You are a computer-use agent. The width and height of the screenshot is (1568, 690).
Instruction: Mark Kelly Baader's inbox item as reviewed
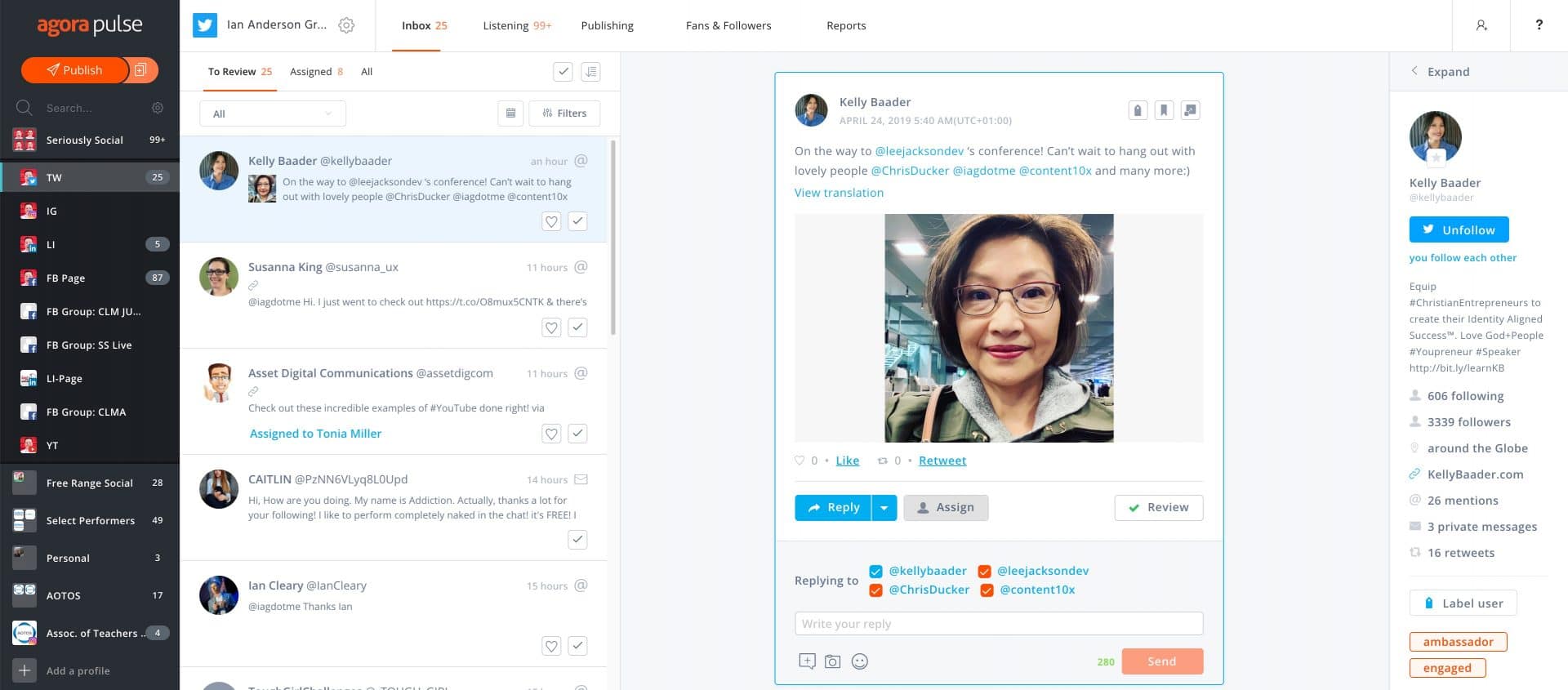pyautogui.click(x=577, y=221)
